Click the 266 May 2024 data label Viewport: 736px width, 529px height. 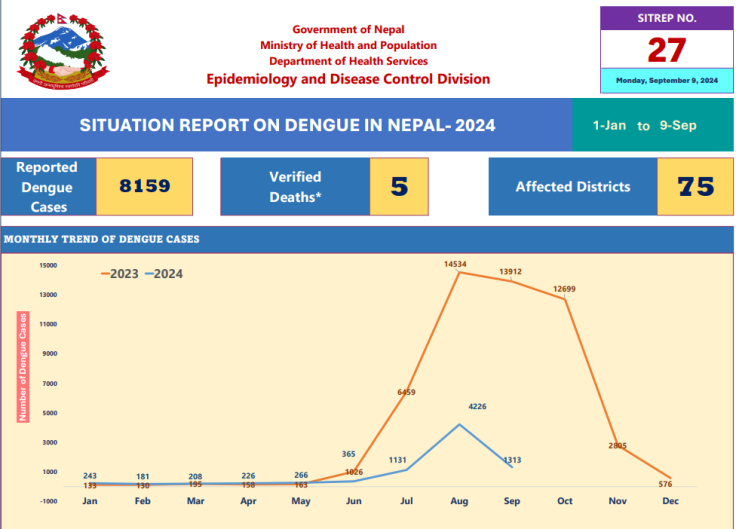coord(301,475)
